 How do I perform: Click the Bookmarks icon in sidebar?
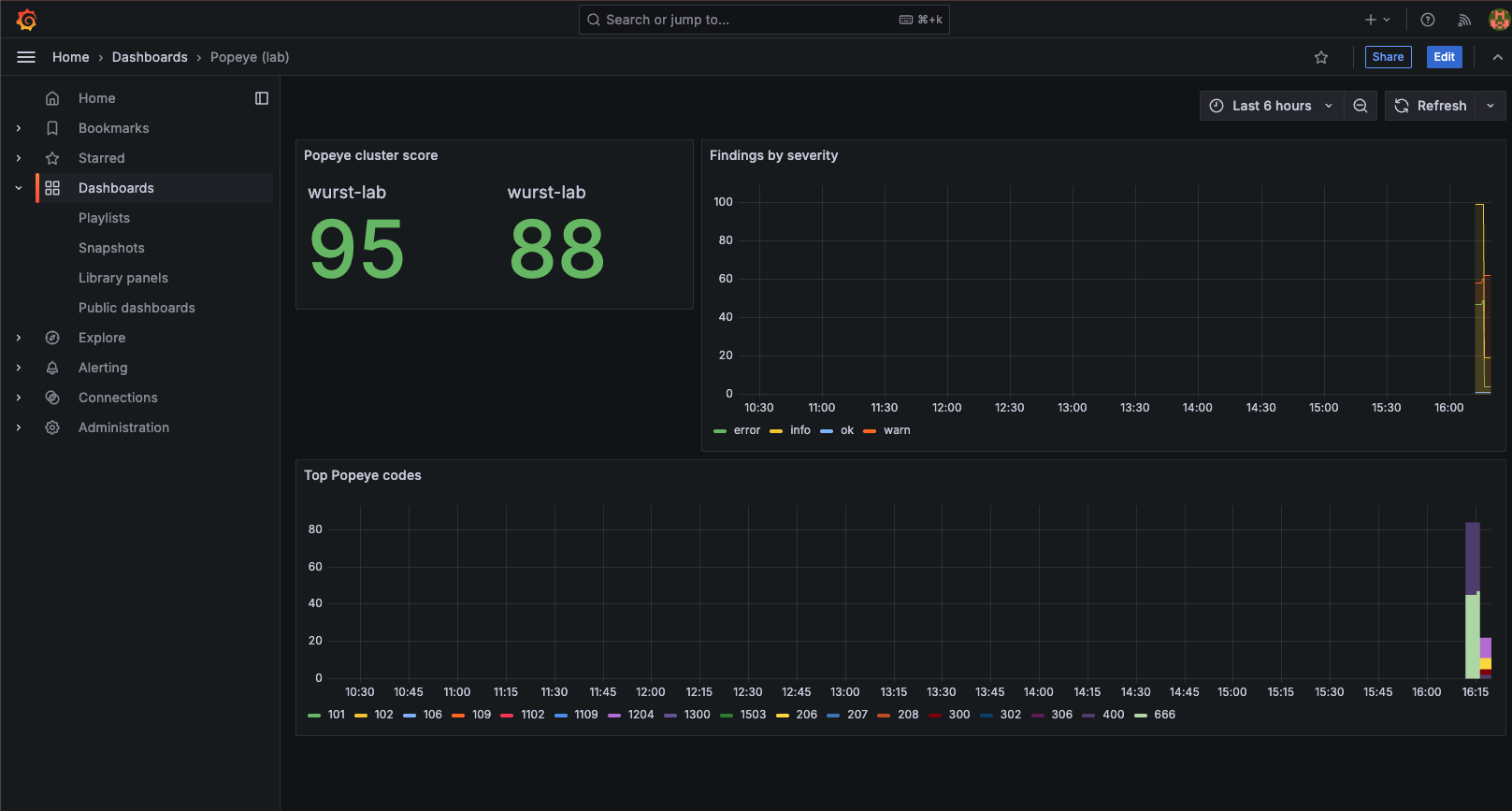pos(52,128)
